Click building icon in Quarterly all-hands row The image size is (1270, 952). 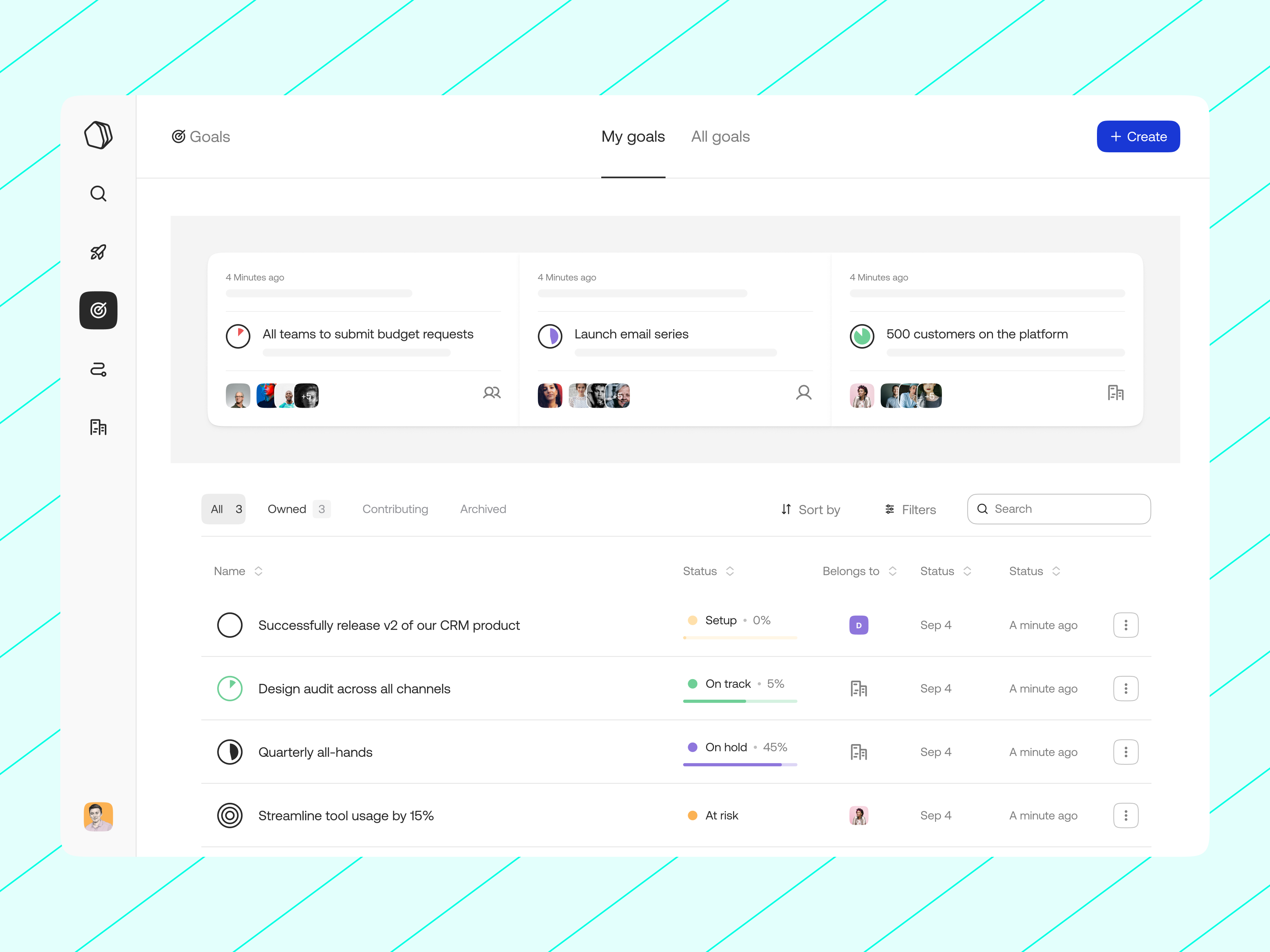[858, 752]
